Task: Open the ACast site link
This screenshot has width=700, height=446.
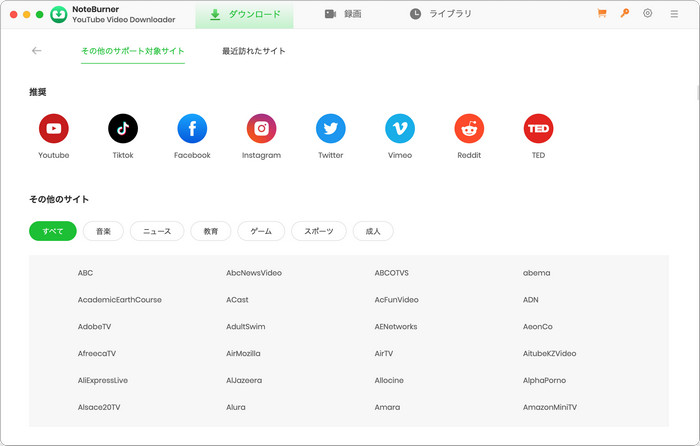Action: click(x=237, y=300)
